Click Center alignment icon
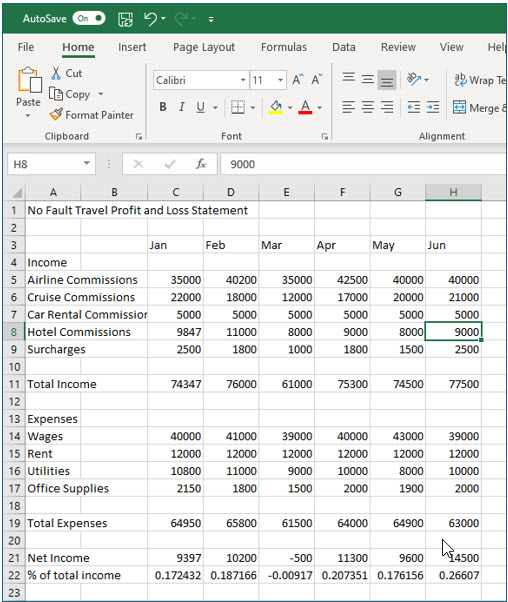This screenshot has height=602, width=508. [367, 107]
